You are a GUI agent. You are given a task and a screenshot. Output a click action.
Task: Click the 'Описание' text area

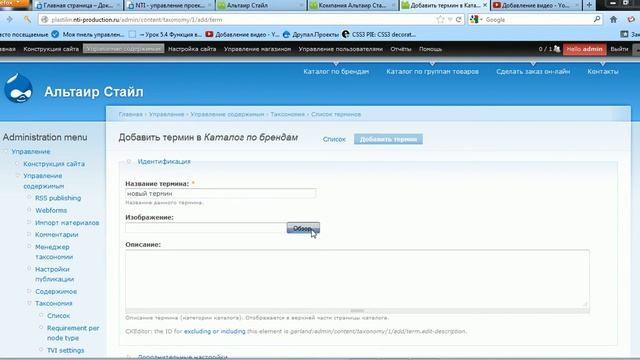click(x=357, y=279)
